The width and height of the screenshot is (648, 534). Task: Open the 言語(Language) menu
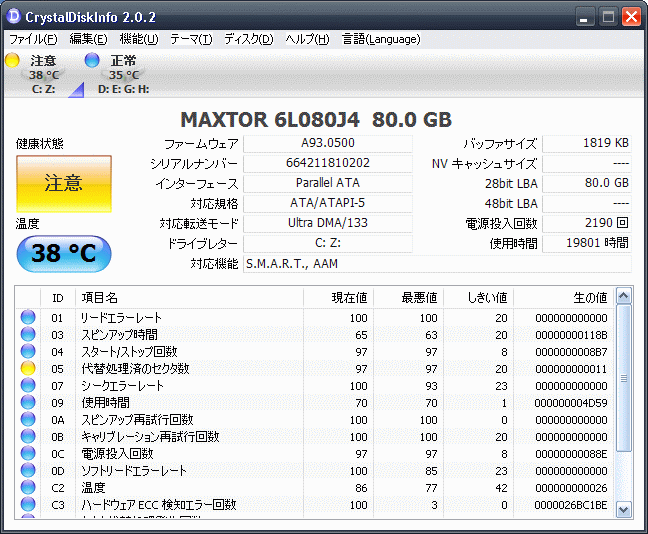tap(381, 39)
